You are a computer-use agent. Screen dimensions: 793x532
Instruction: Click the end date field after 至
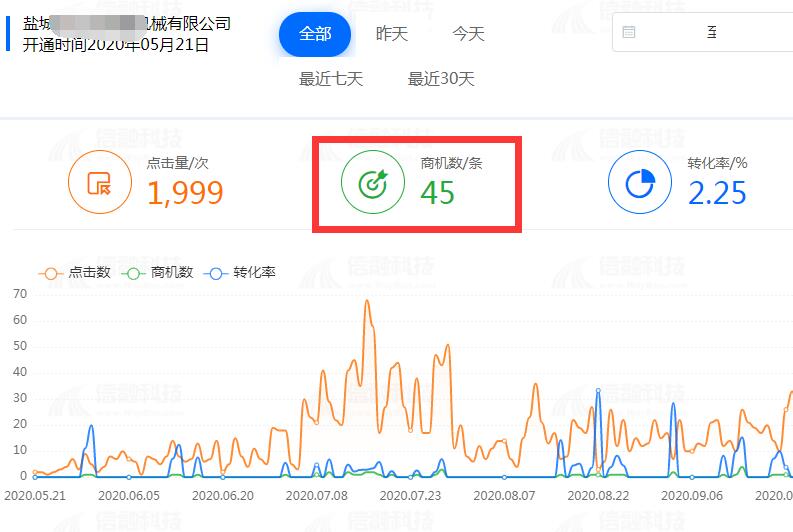click(x=760, y=32)
